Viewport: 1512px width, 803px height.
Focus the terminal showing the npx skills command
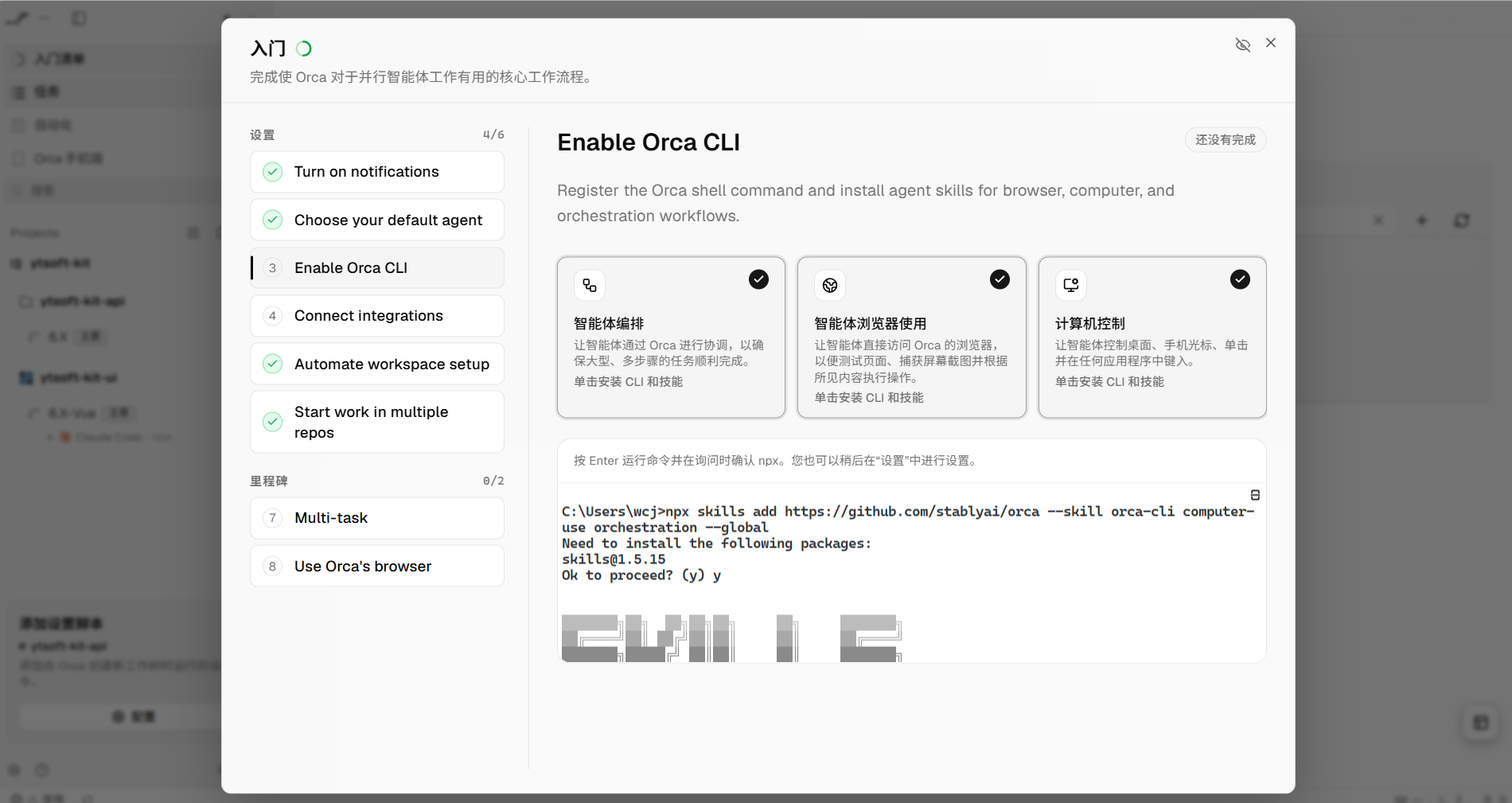point(911,573)
